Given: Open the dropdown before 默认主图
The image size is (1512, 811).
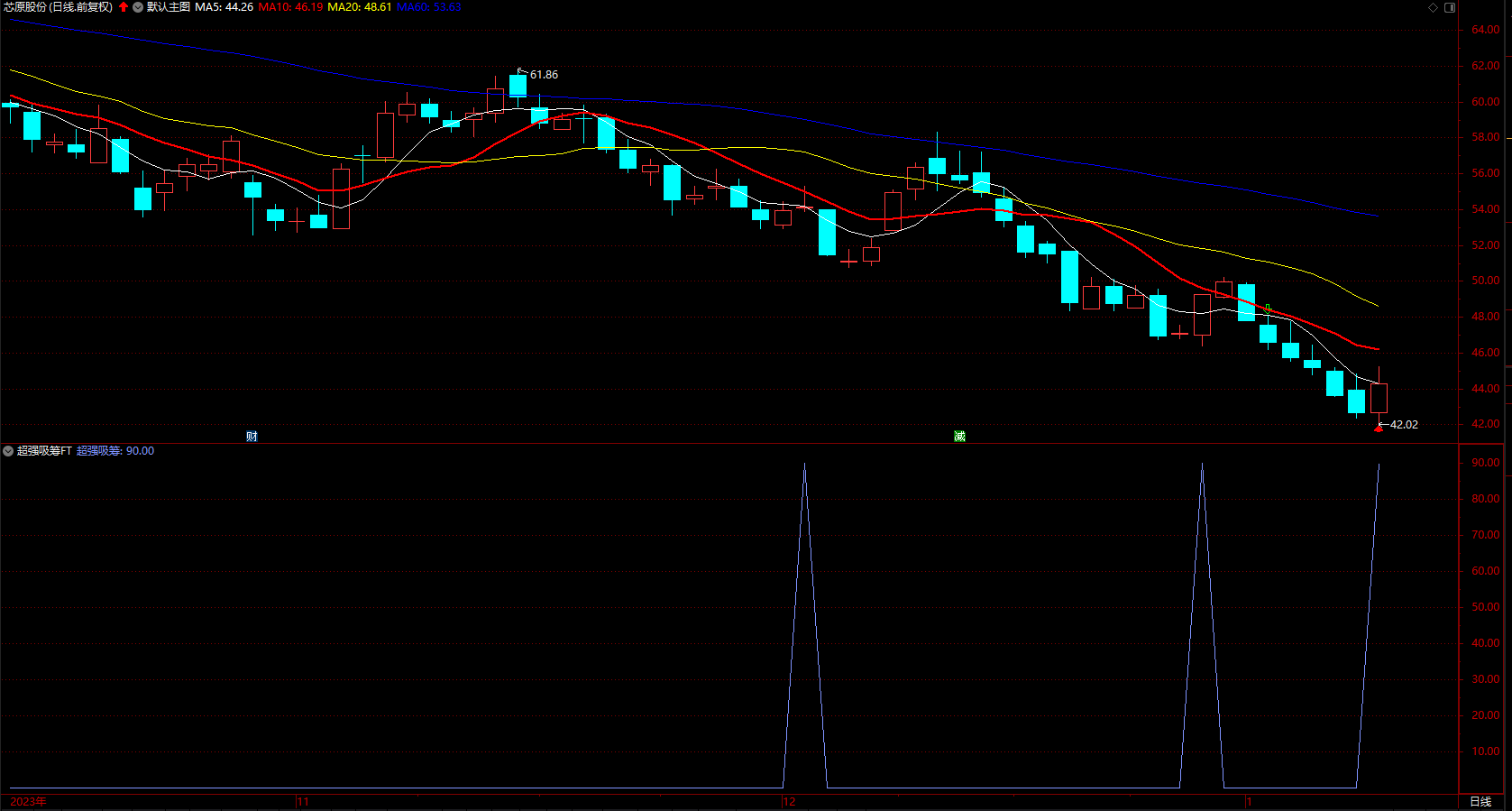Looking at the screenshot, I should click(138, 7).
